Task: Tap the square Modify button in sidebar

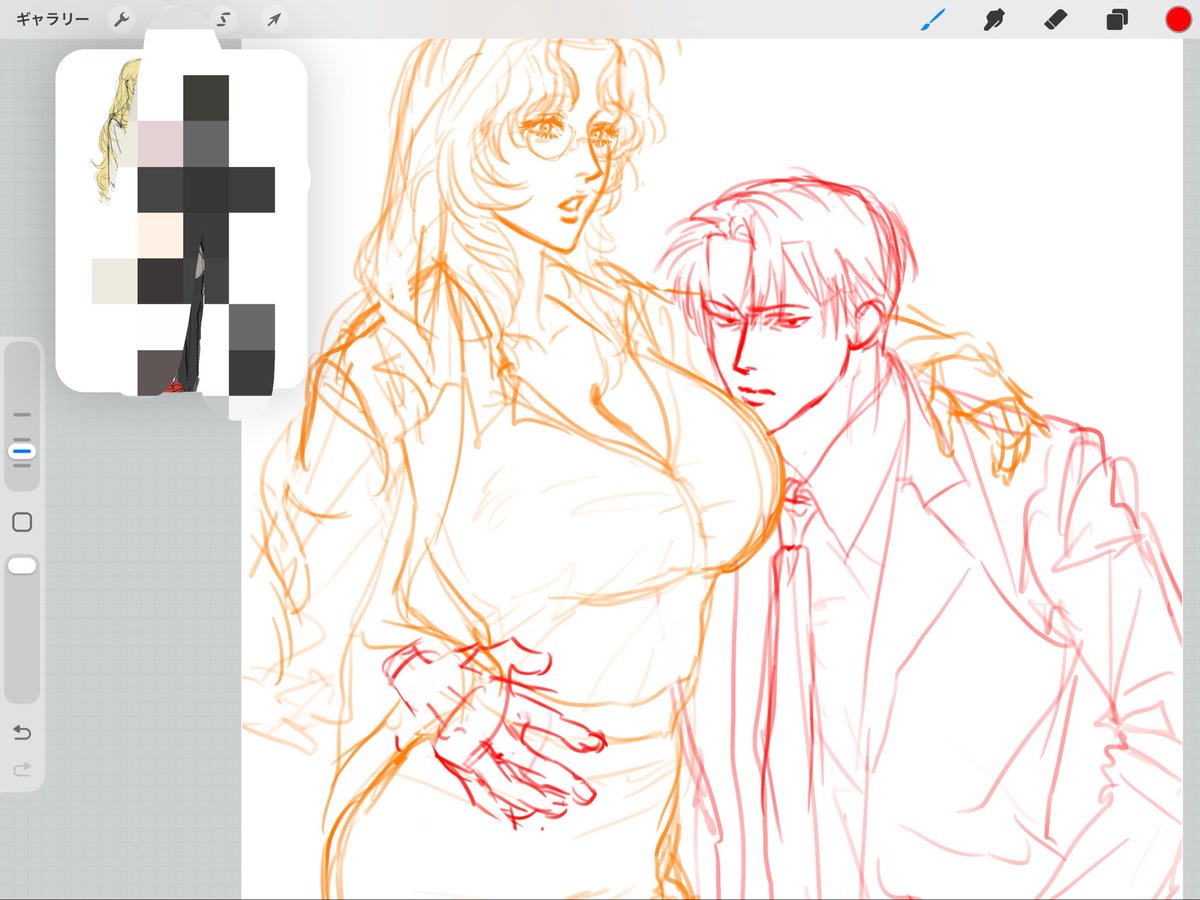Action: (22, 522)
